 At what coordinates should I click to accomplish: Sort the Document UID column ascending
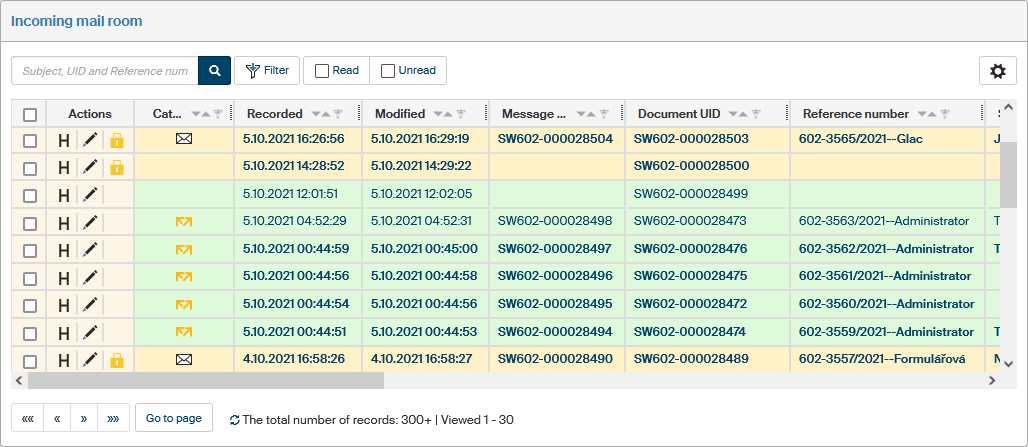tap(745, 114)
